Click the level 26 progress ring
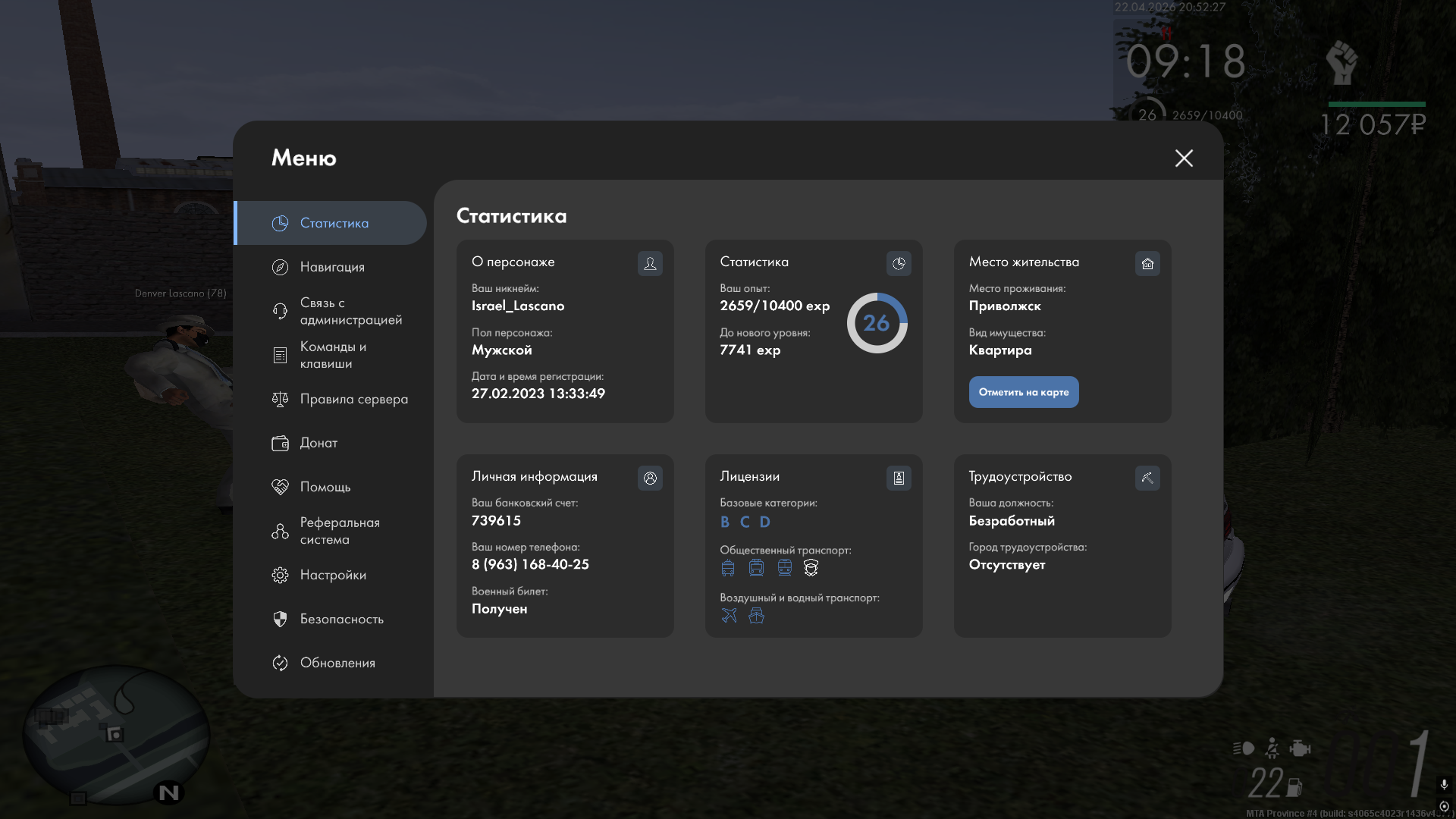 point(877,323)
